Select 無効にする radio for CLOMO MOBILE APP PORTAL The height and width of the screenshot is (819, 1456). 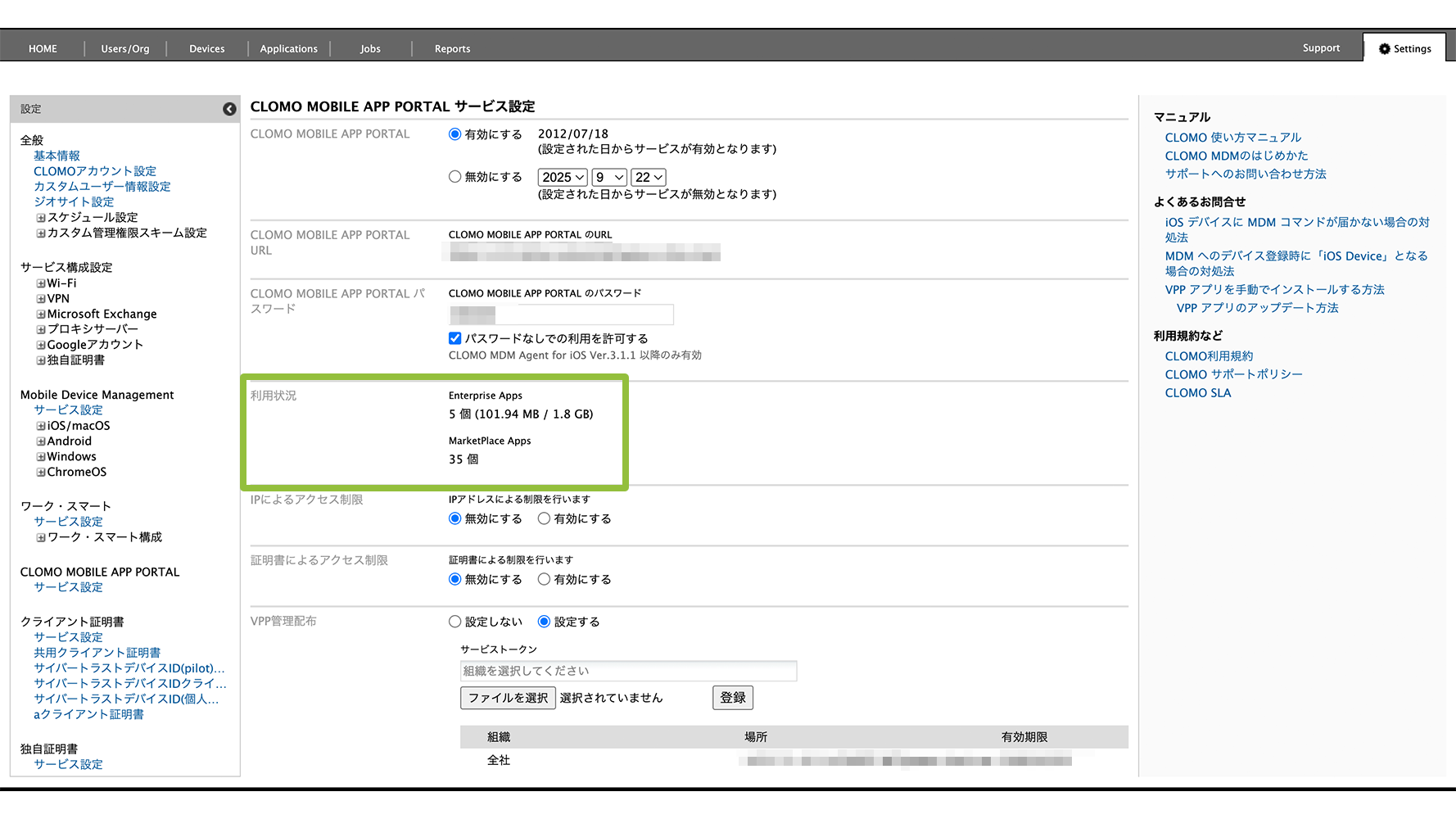455,177
